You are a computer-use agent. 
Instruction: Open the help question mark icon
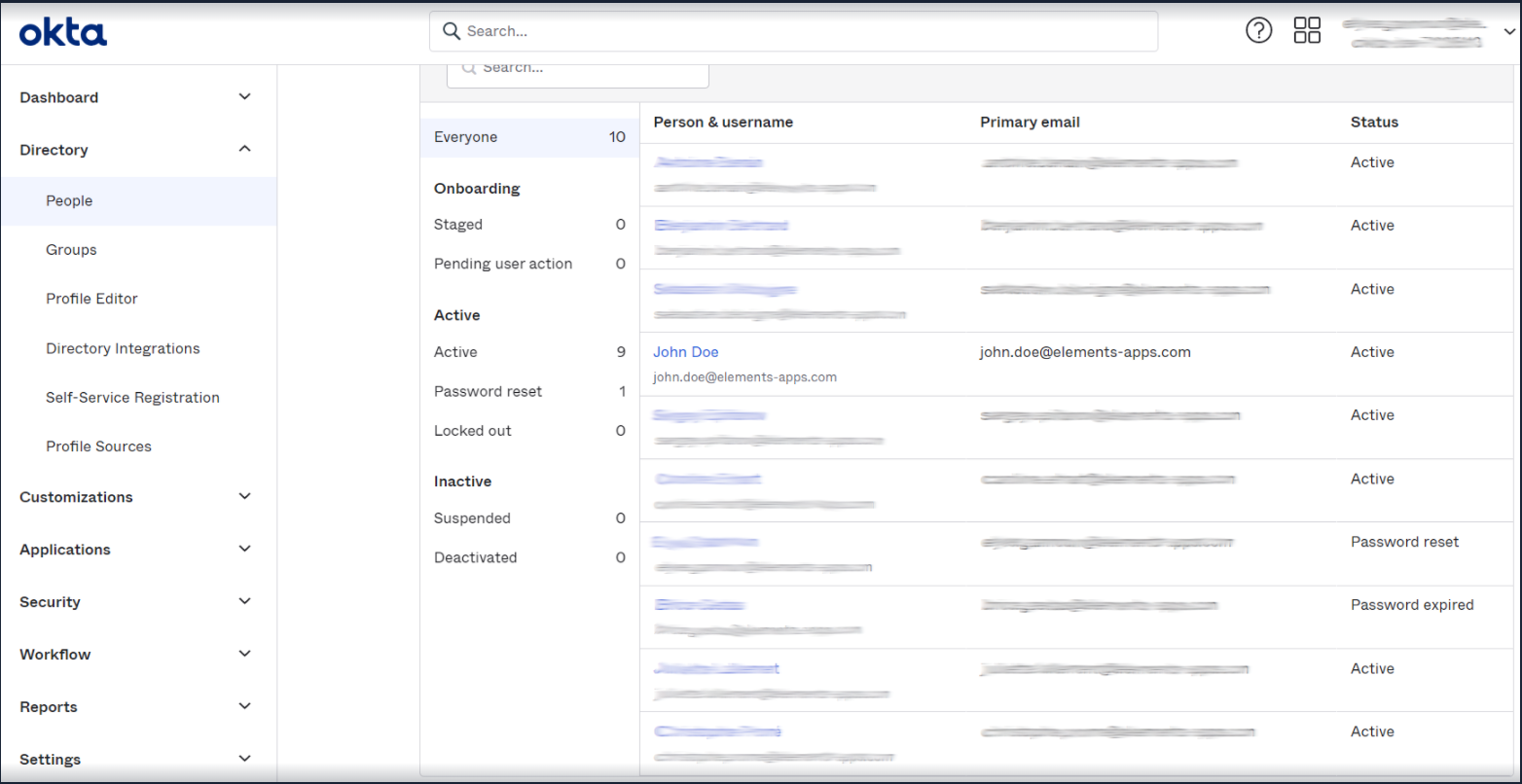point(1258,30)
